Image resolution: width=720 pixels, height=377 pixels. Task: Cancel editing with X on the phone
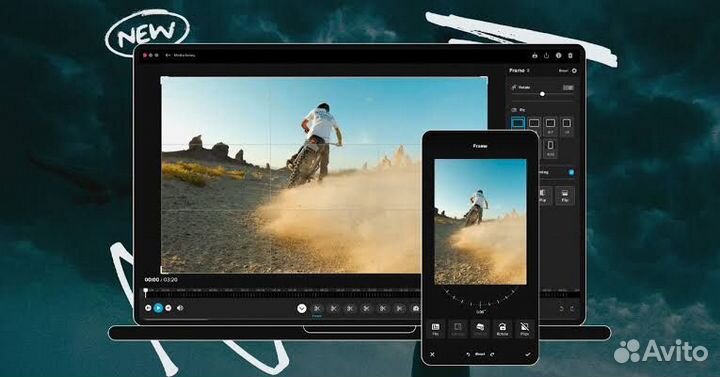433,354
